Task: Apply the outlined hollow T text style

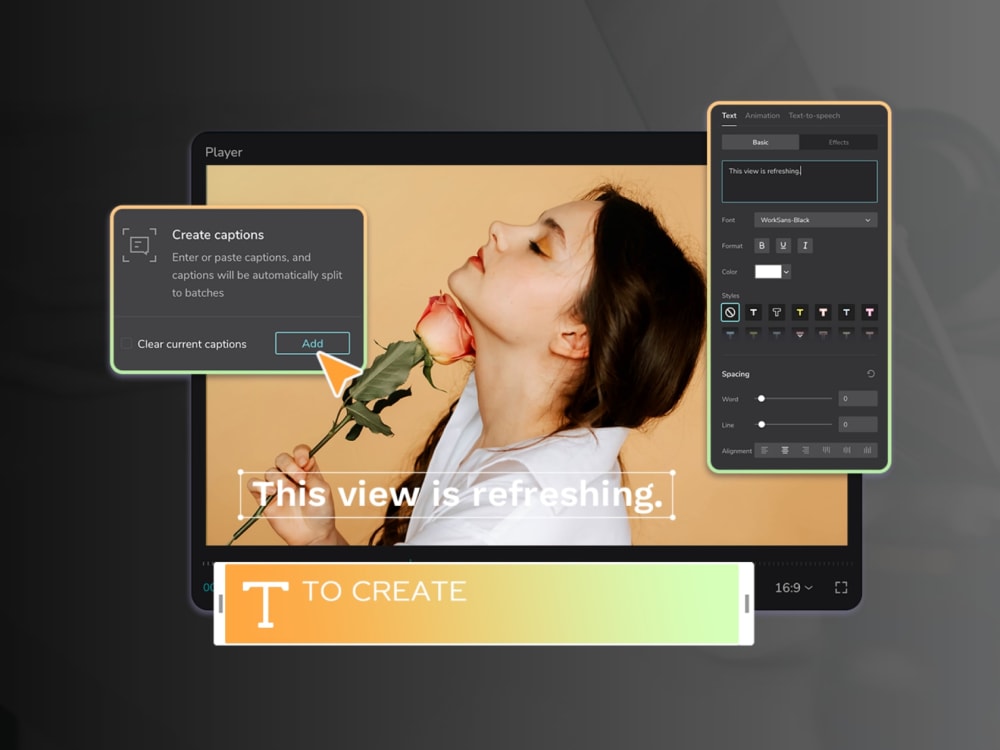Action: 777,312
